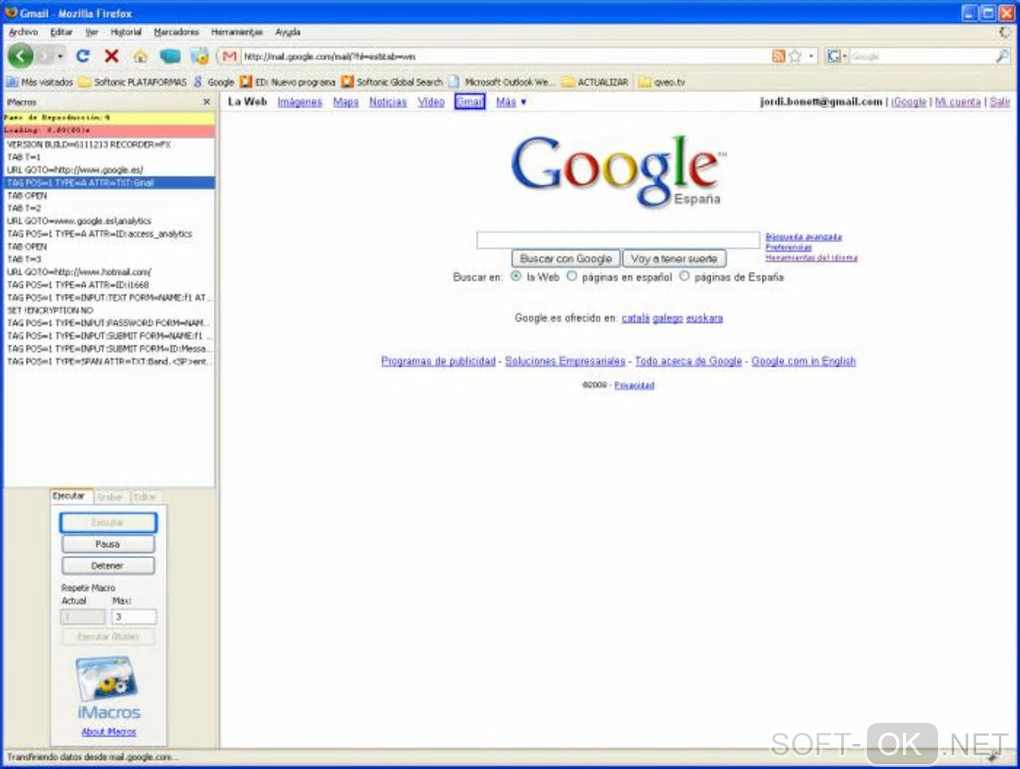Click the Firefox icon in title bar
This screenshot has height=769, width=1020.
10,12
